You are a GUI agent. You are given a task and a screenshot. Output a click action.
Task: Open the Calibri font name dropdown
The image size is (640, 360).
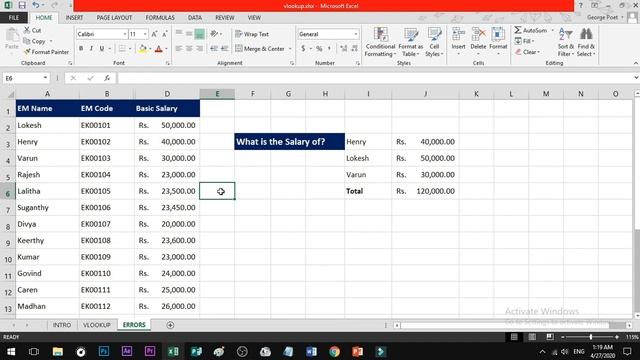[x=124, y=34]
